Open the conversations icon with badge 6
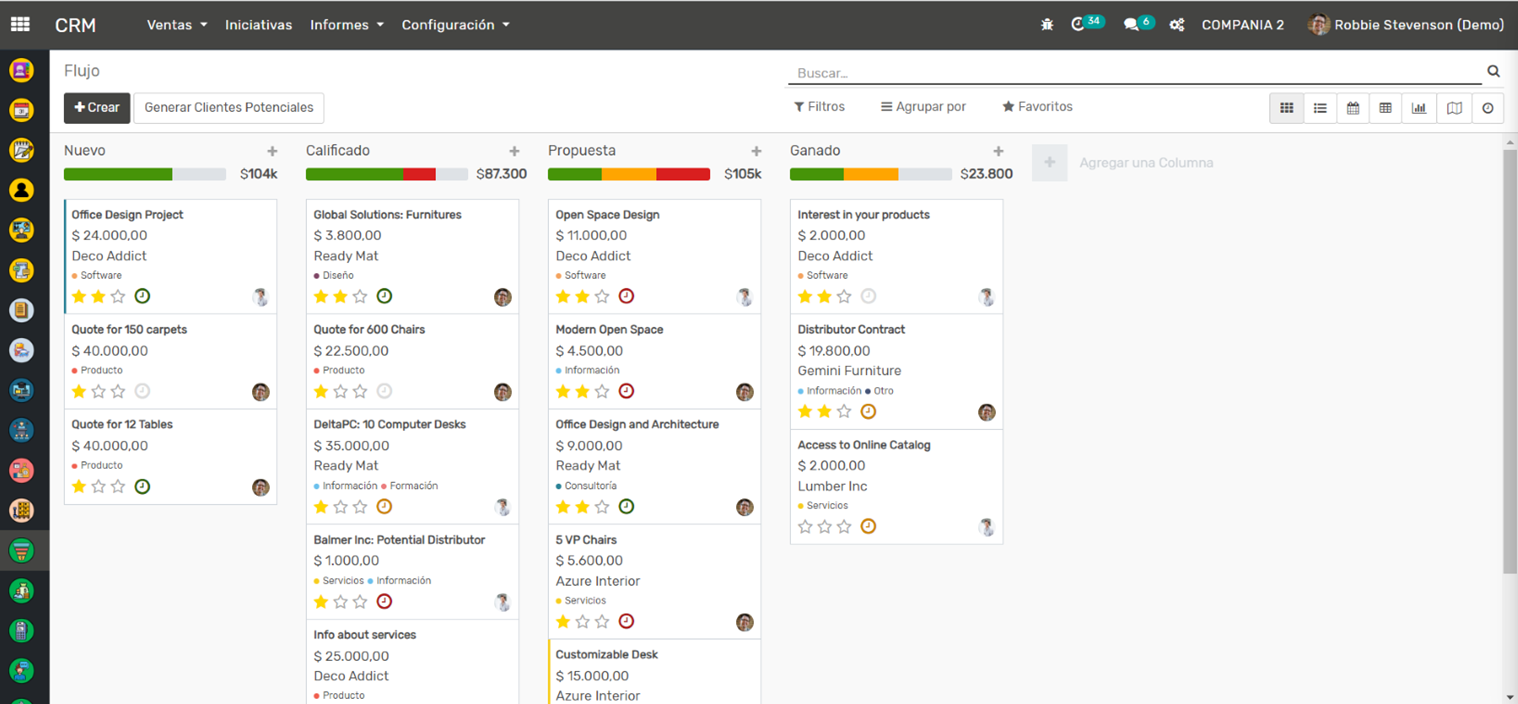 tap(1132, 25)
